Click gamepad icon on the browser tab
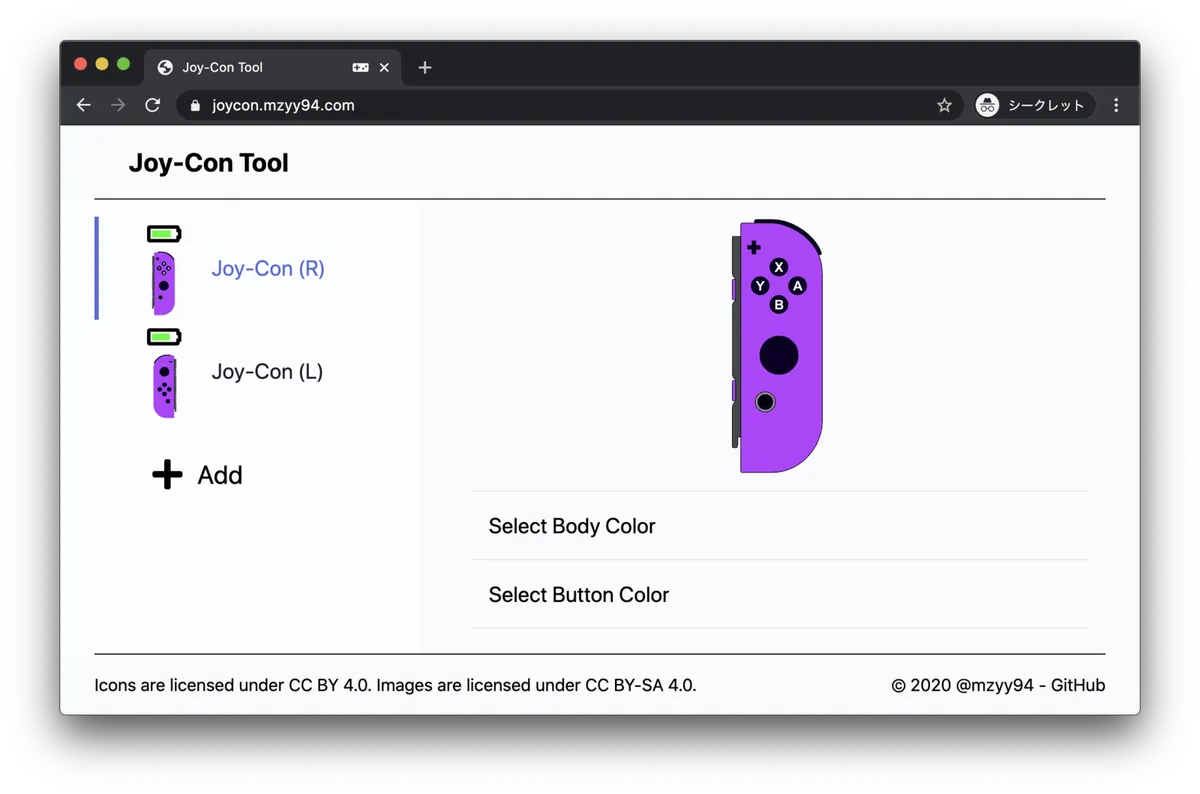The image size is (1200, 794). click(x=360, y=67)
